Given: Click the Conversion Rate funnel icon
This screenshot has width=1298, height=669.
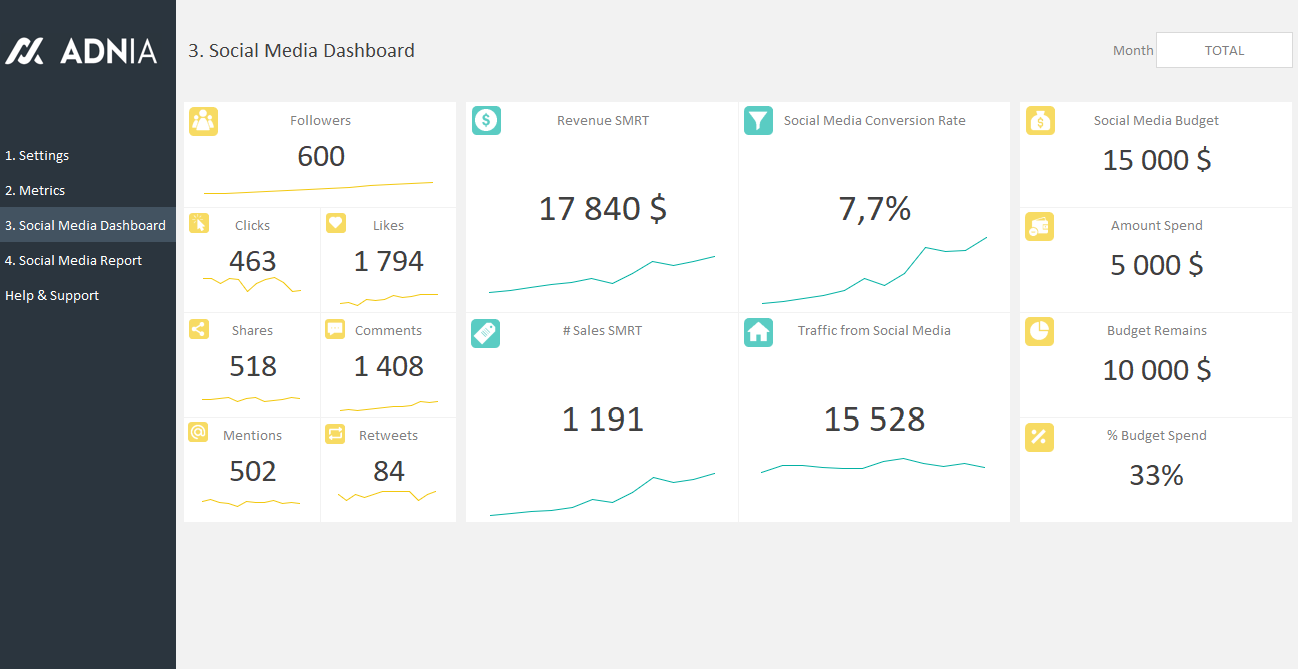Looking at the screenshot, I should click(758, 121).
